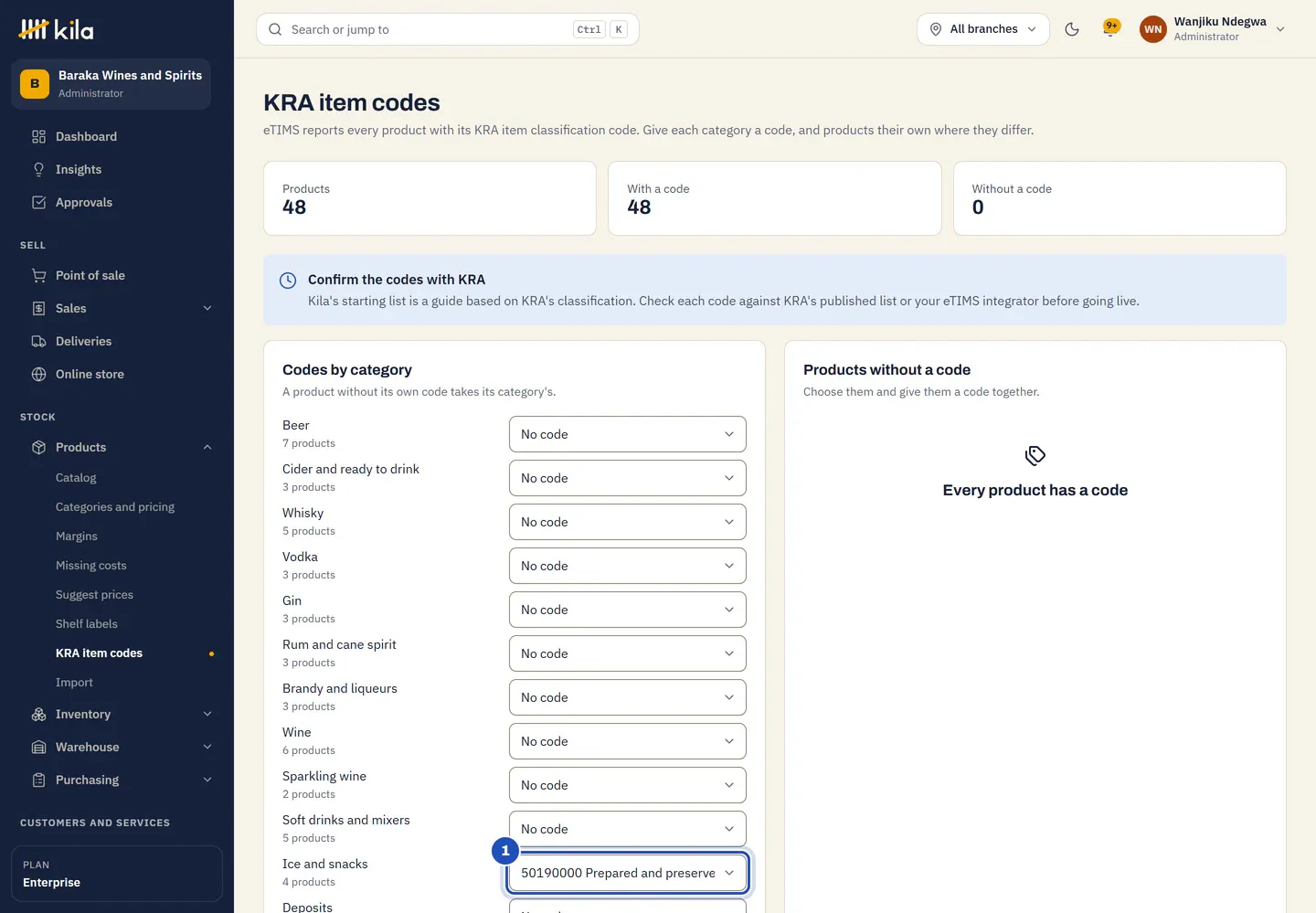Screen dimensions: 1316x913
Task: Open Wanjiku Ndegwa account menu
Action: click(x=1213, y=29)
